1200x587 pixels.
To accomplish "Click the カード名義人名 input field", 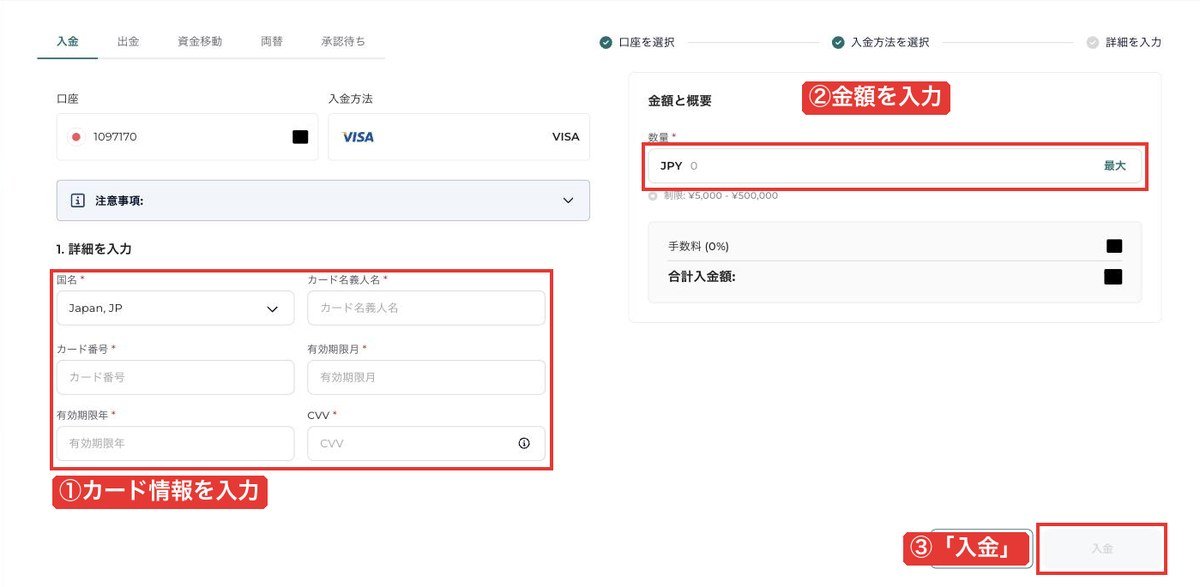I will pyautogui.click(x=426, y=308).
